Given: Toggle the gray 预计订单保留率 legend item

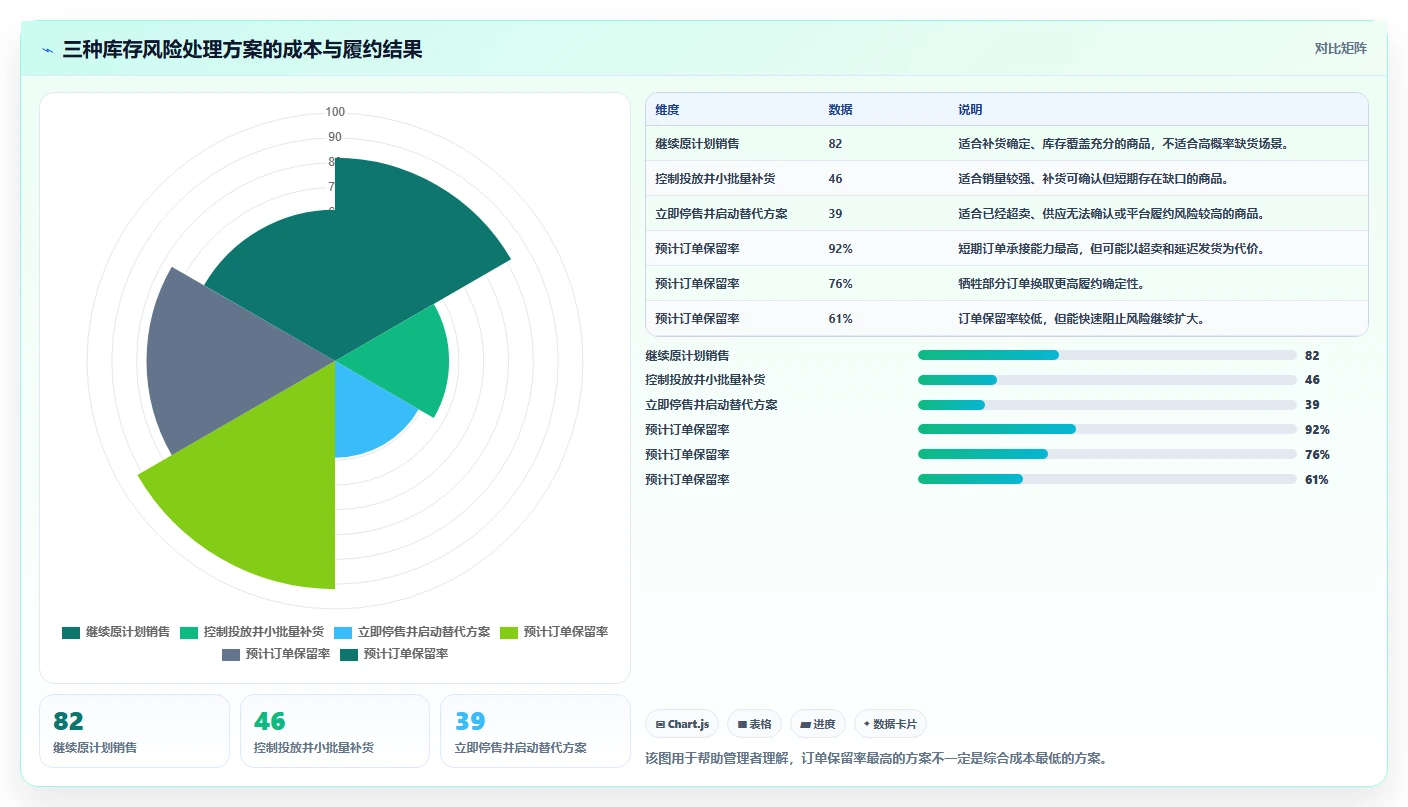Looking at the screenshot, I should (x=275, y=654).
